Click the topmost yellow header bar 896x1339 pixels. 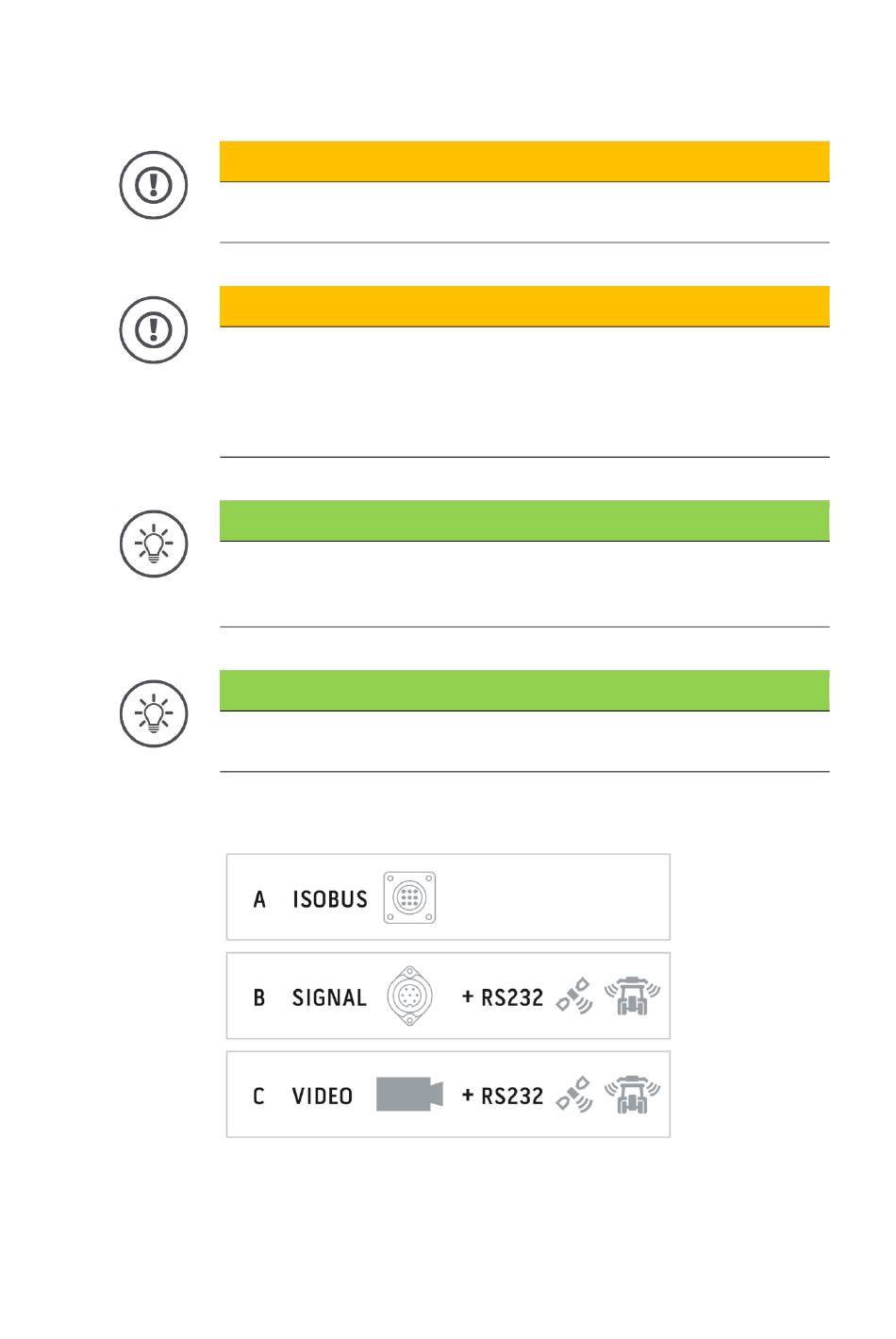(x=524, y=161)
